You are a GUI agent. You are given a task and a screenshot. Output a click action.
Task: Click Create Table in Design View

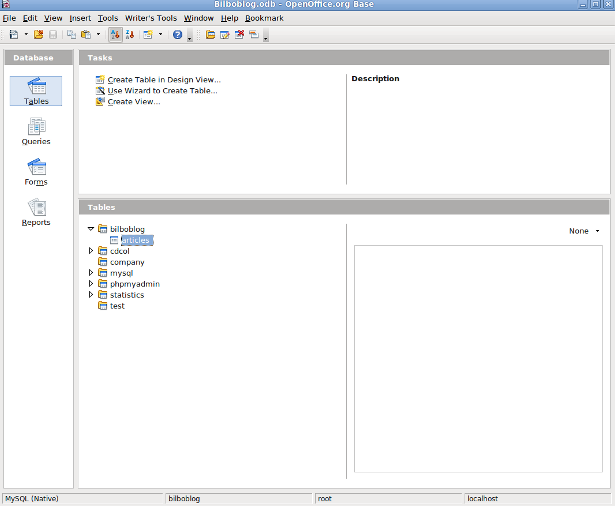click(x=164, y=80)
